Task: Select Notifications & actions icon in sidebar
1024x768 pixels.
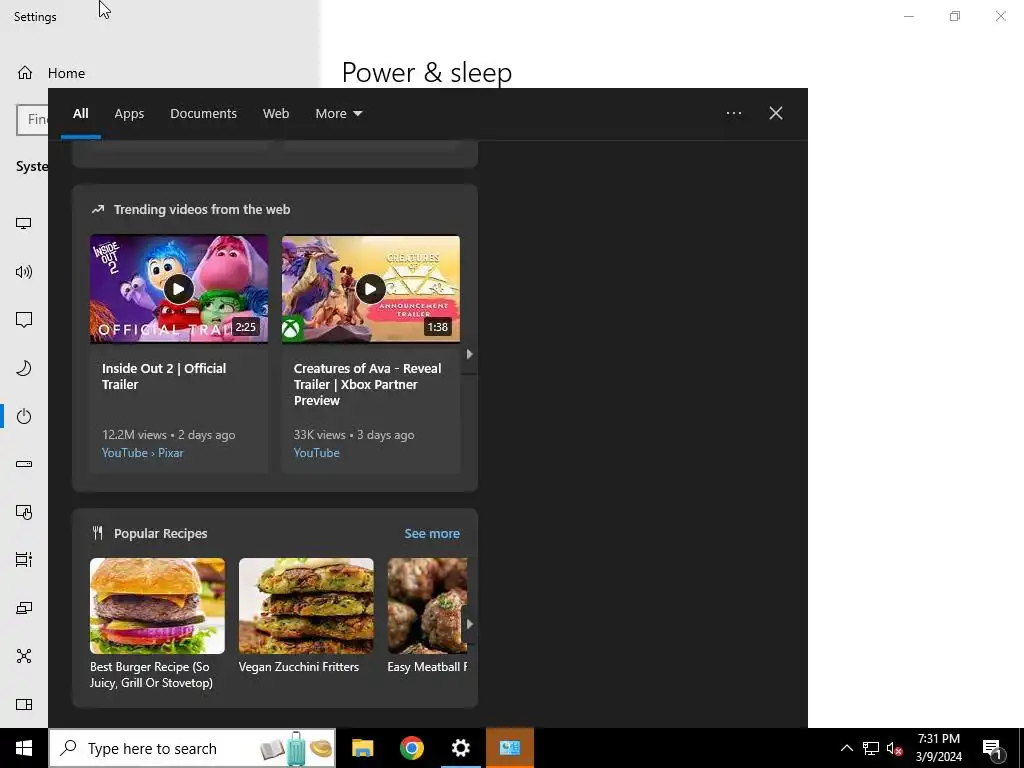Action: coord(24,320)
